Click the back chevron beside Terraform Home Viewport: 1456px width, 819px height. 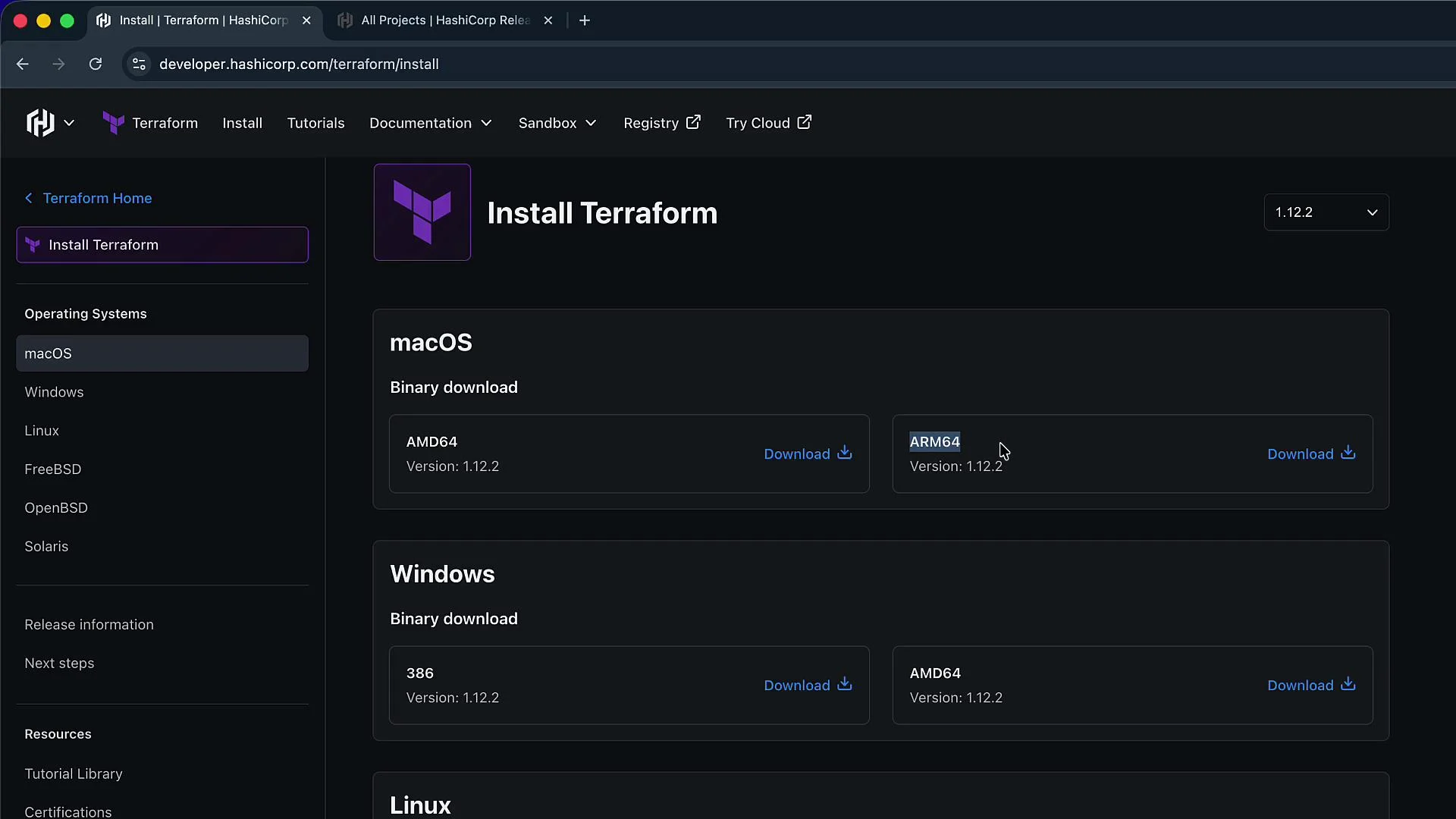tap(29, 198)
